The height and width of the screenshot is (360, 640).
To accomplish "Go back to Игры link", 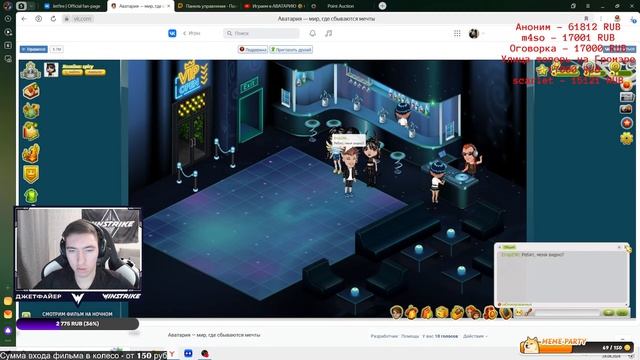I will pos(192,33).
